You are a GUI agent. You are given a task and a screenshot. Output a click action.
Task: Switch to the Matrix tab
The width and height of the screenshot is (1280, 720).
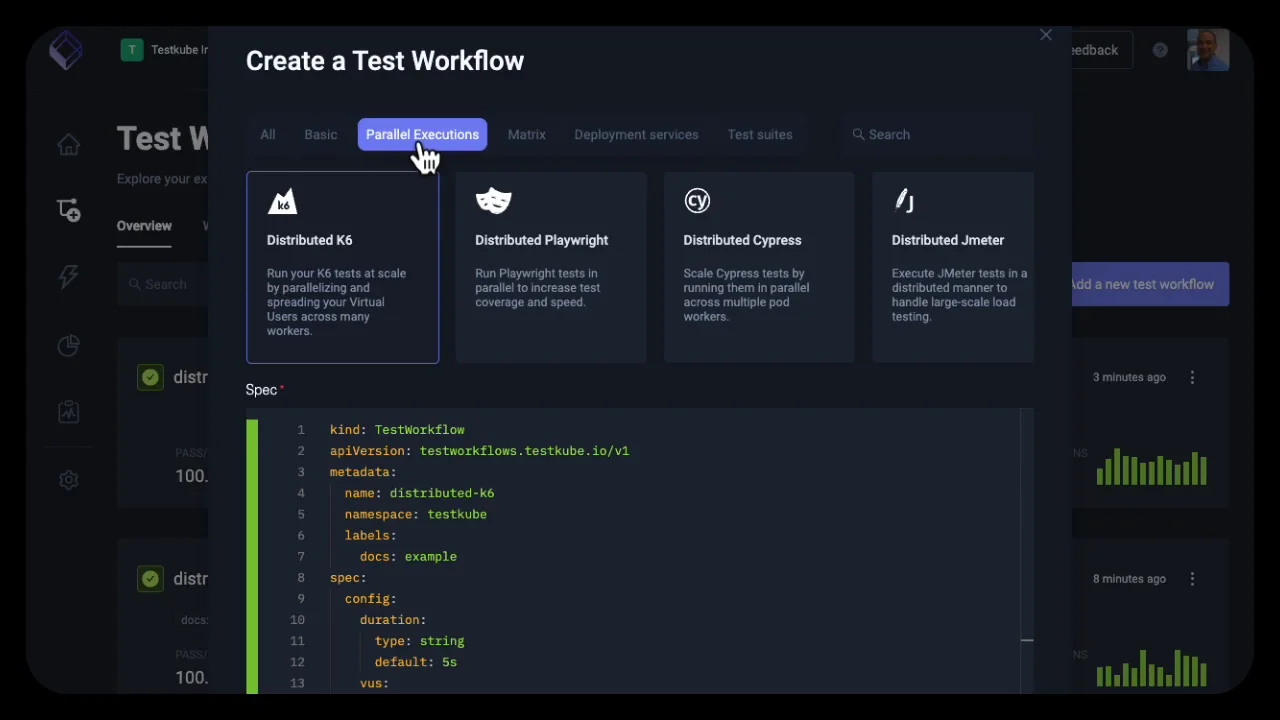click(527, 134)
